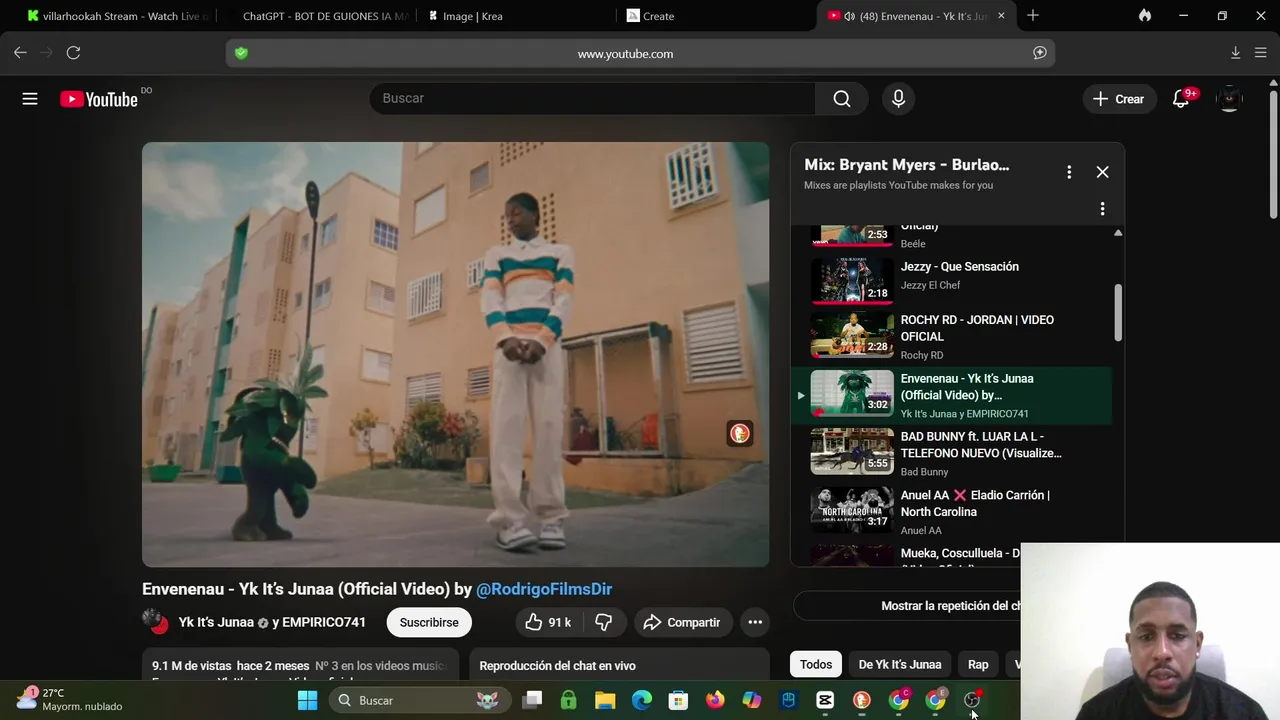Click the page vertical scrollbar
This screenshot has height=720, width=1280.
coord(1273,155)
